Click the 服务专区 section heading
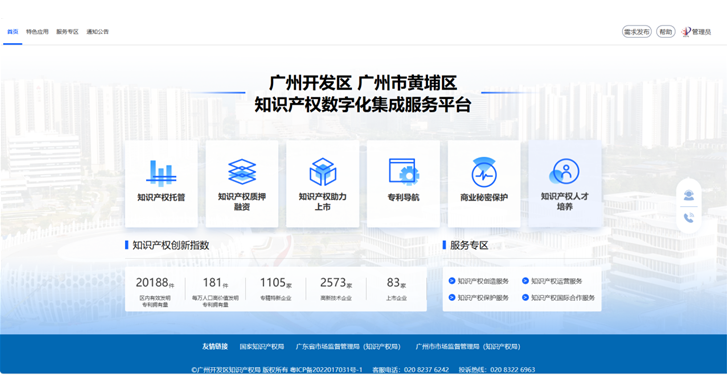Viewport: 727px width, 376px height. pos(469,245)
